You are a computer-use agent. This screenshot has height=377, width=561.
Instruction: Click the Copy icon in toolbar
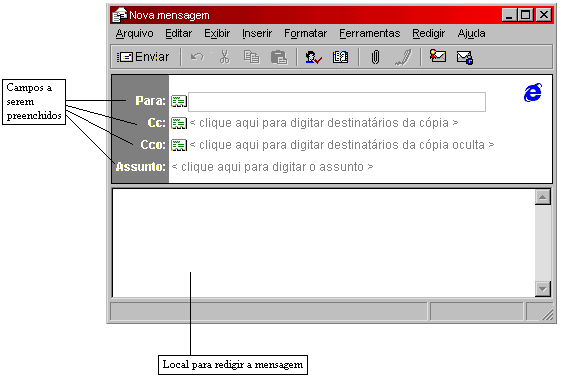tap(251, 57)
